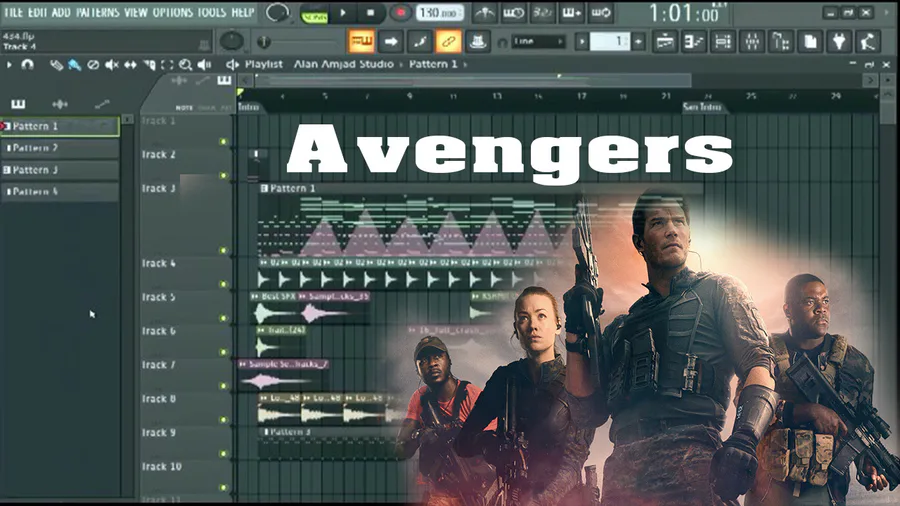Click the Multilink to controllers icon

[448, 41]
